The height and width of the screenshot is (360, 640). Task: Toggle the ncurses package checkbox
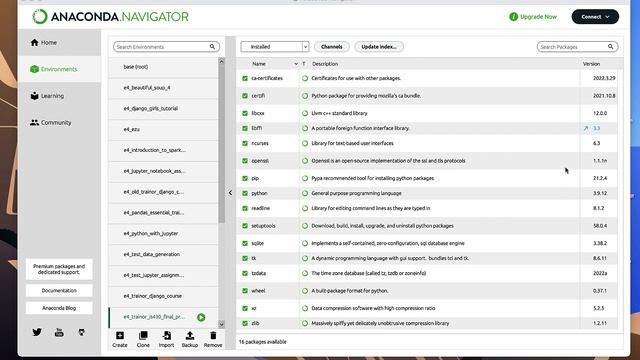coord(245,143)
